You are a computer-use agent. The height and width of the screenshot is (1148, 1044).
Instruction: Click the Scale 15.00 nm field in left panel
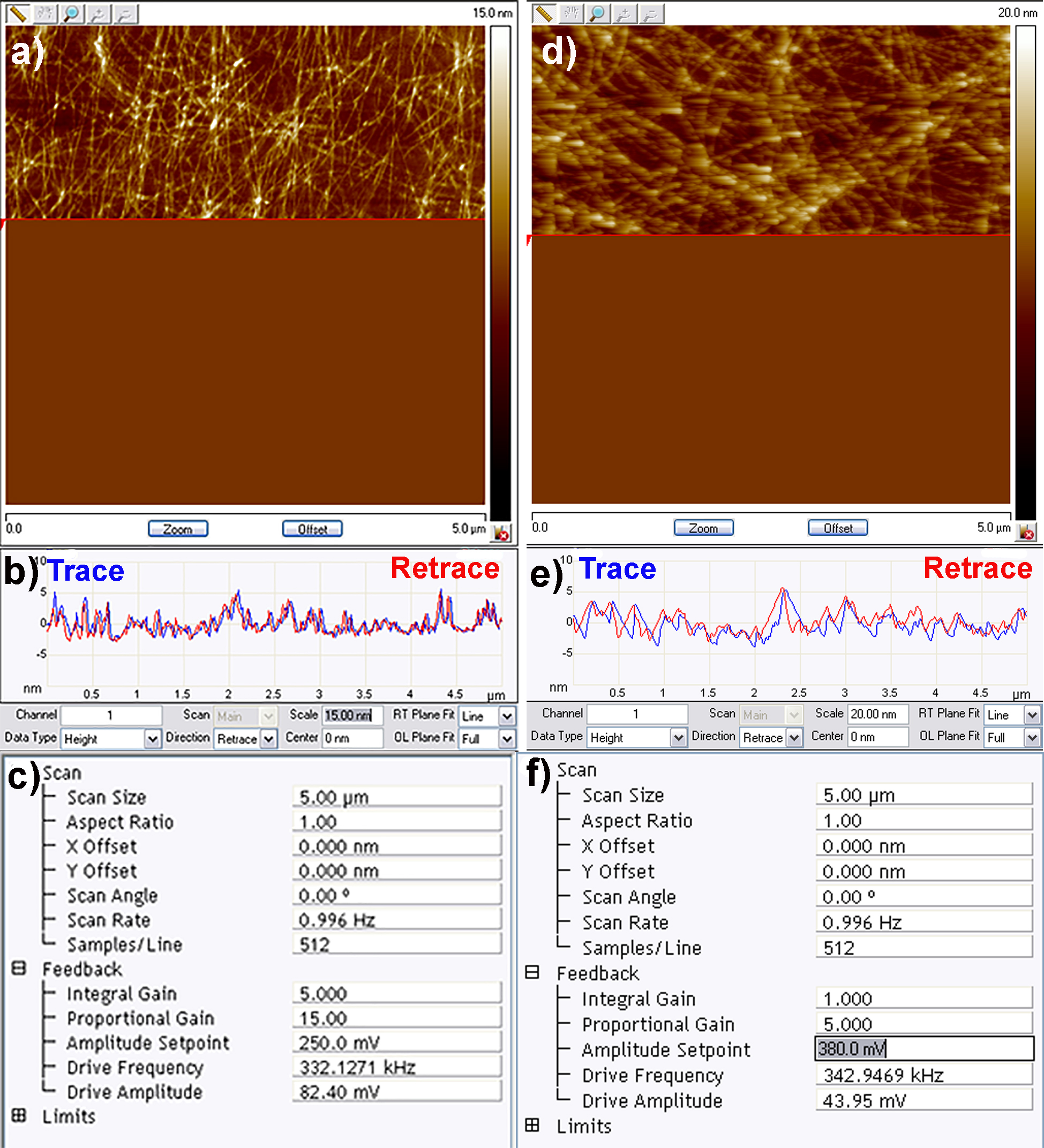pos(352,715)
